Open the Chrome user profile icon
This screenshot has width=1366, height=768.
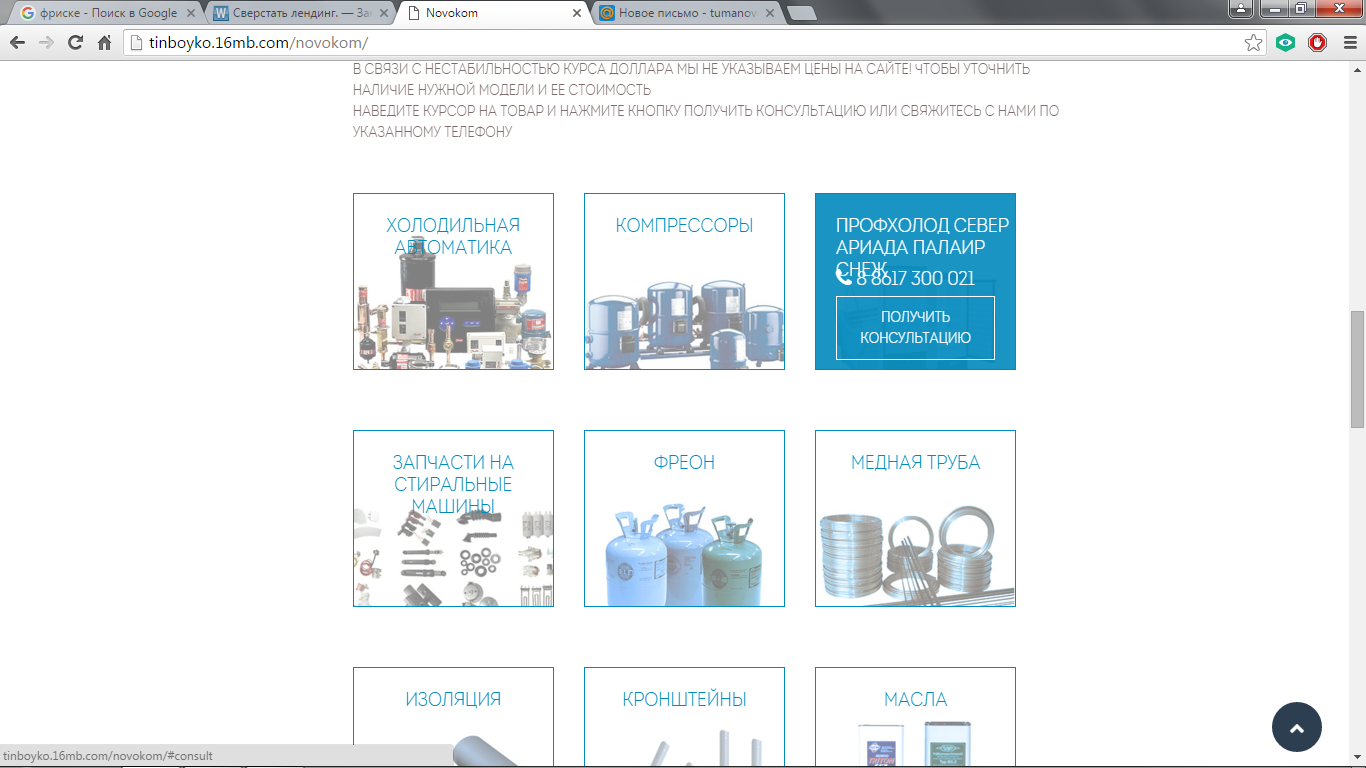(x=1241, y=9)
